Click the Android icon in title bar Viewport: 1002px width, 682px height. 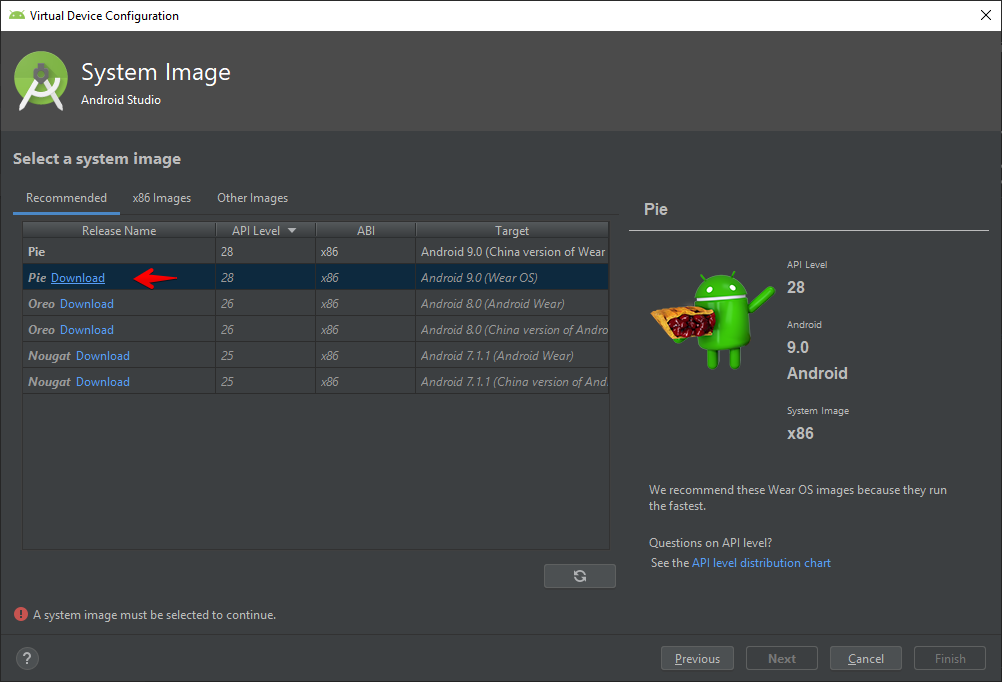coord(16,16)
